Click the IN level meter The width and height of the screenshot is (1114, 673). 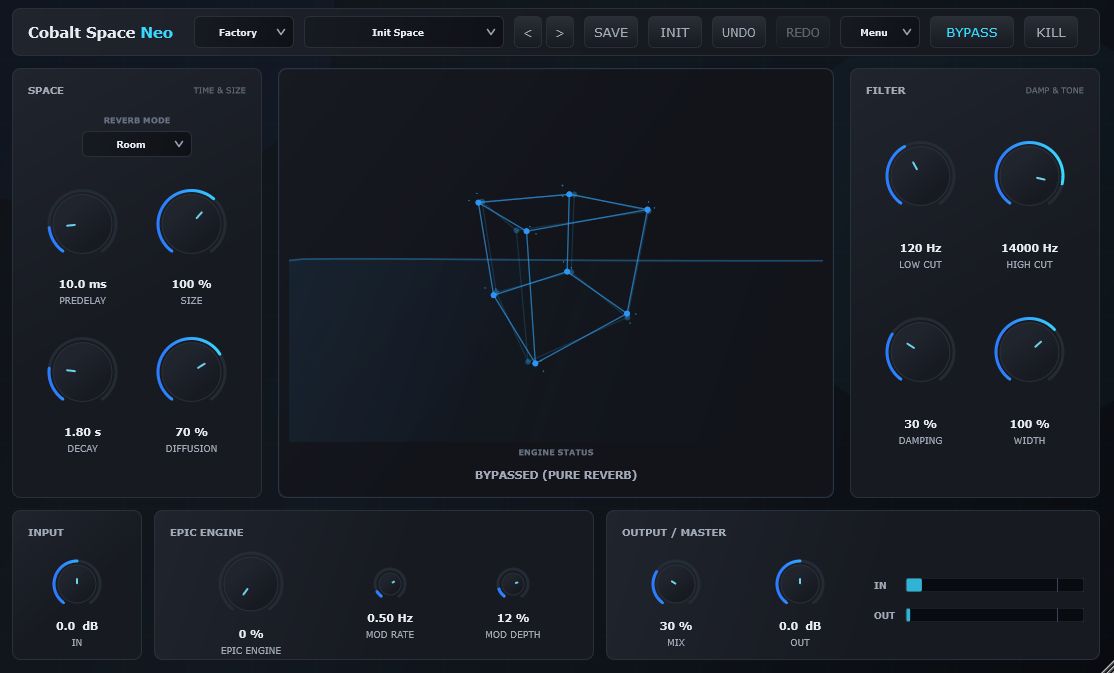(x=995, y=585)
